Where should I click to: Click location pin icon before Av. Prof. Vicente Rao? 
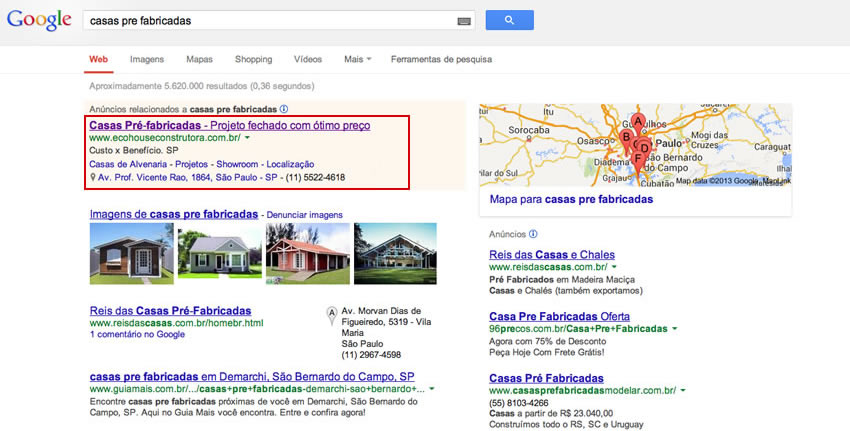point(93,178)
